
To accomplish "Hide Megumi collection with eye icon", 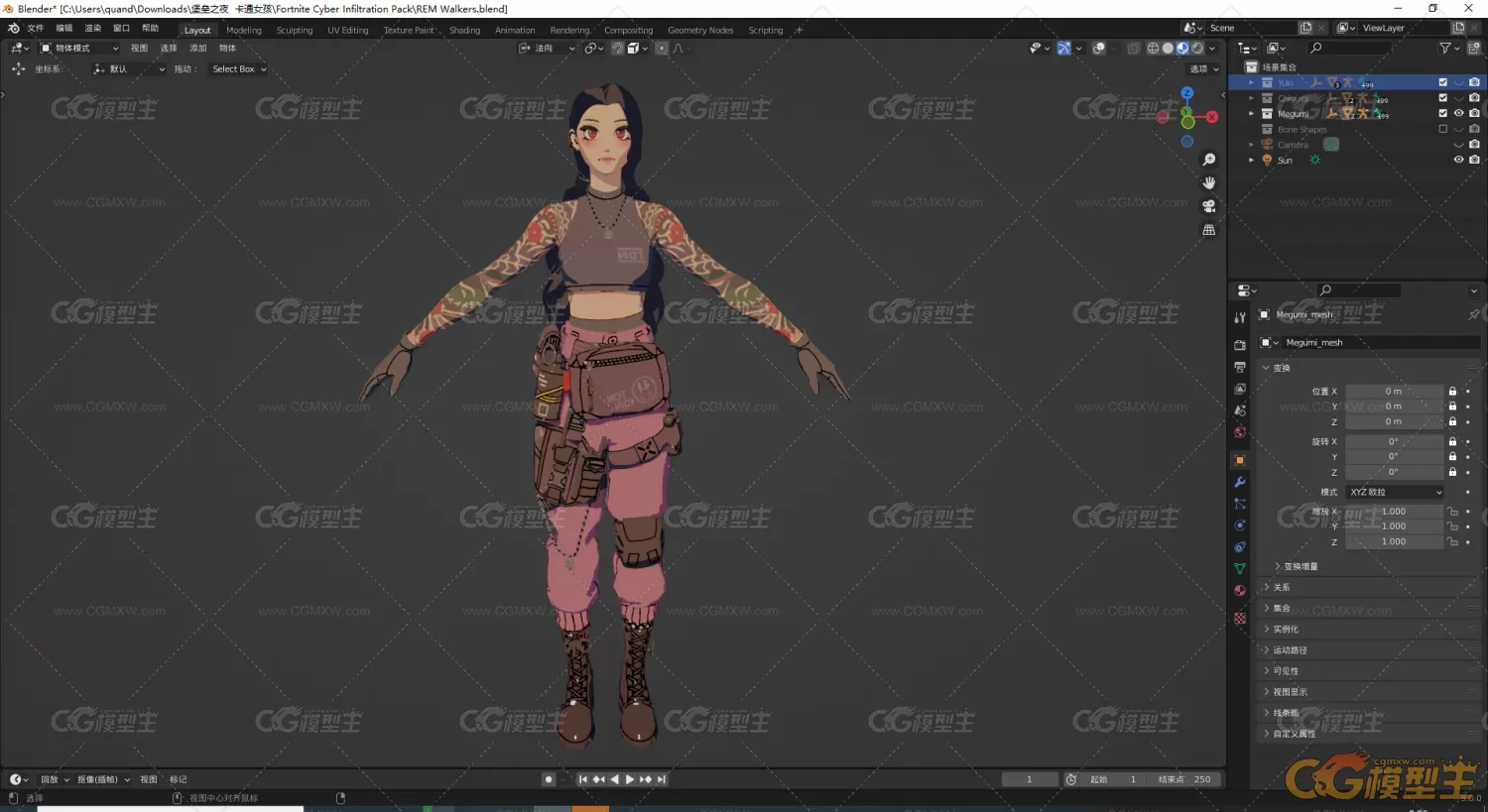I will (x=1459, y=113).
